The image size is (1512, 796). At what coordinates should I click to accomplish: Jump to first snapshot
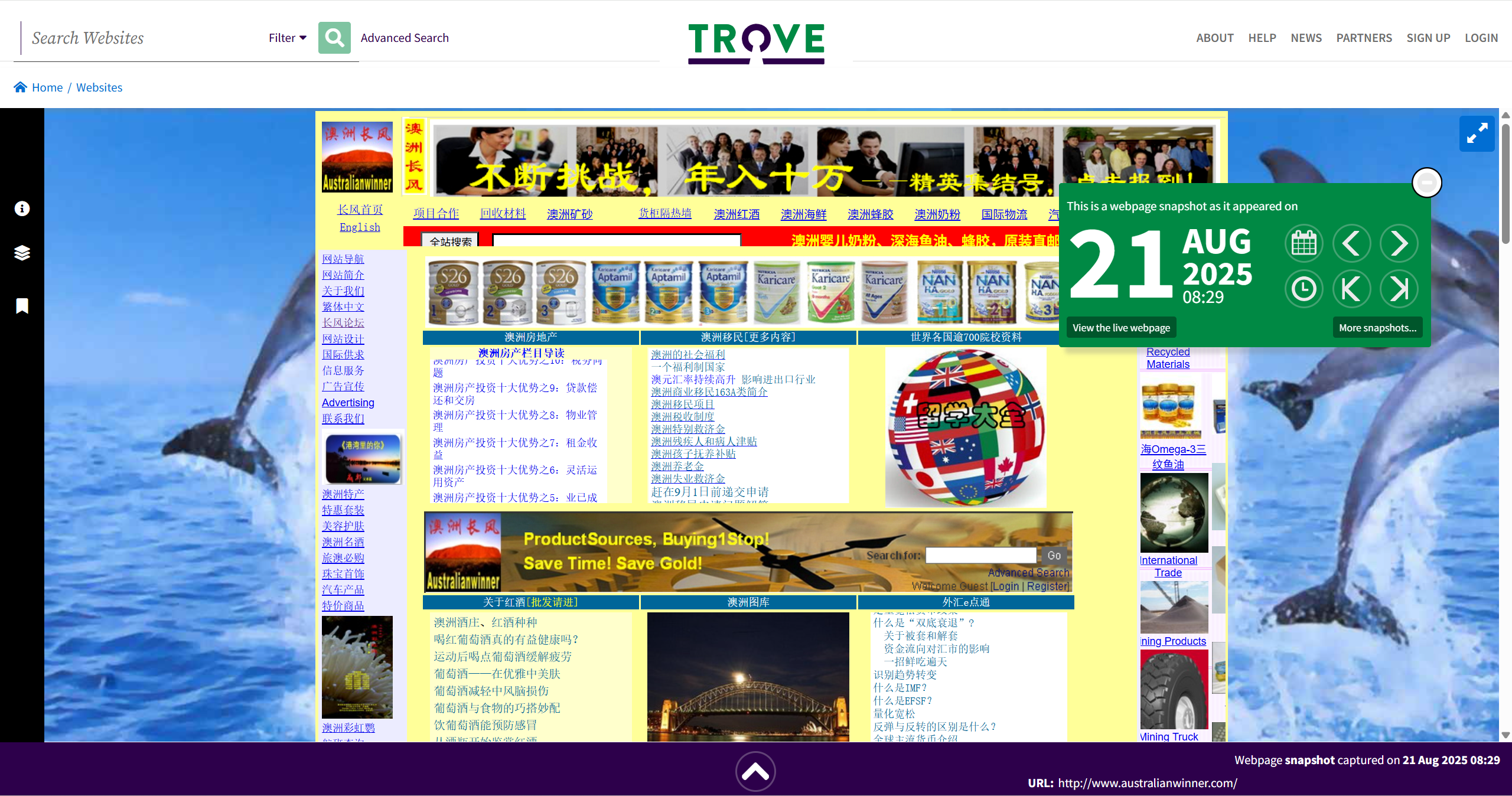click(1351, 289)
